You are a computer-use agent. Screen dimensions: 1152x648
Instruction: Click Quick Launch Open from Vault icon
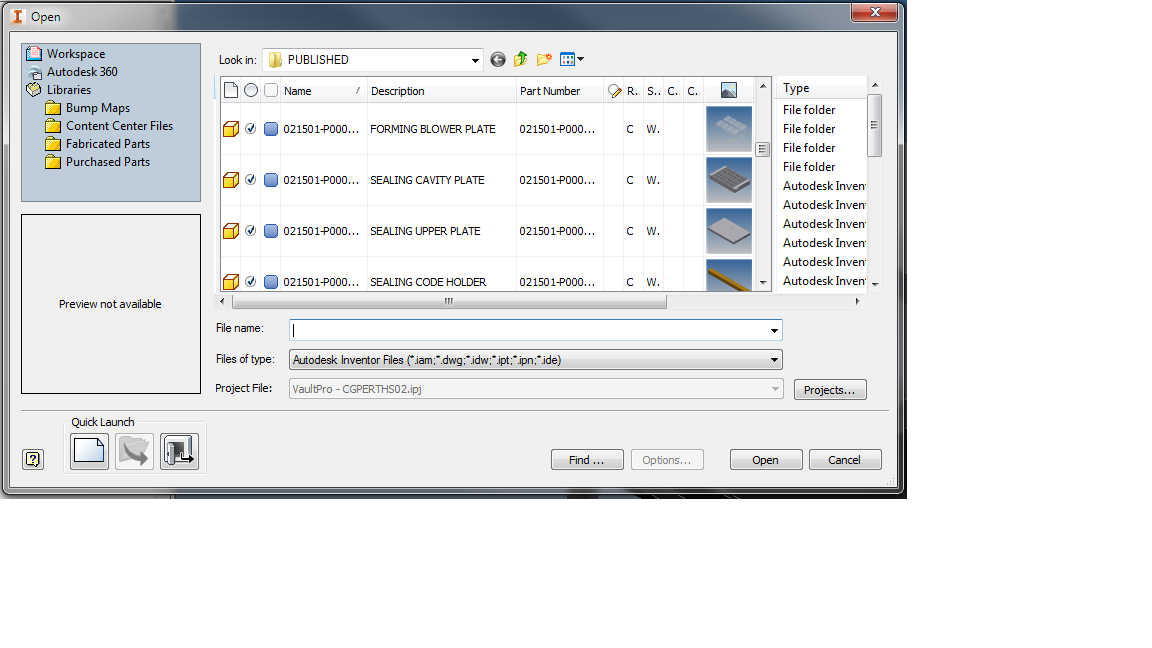(x=134, y=450)
